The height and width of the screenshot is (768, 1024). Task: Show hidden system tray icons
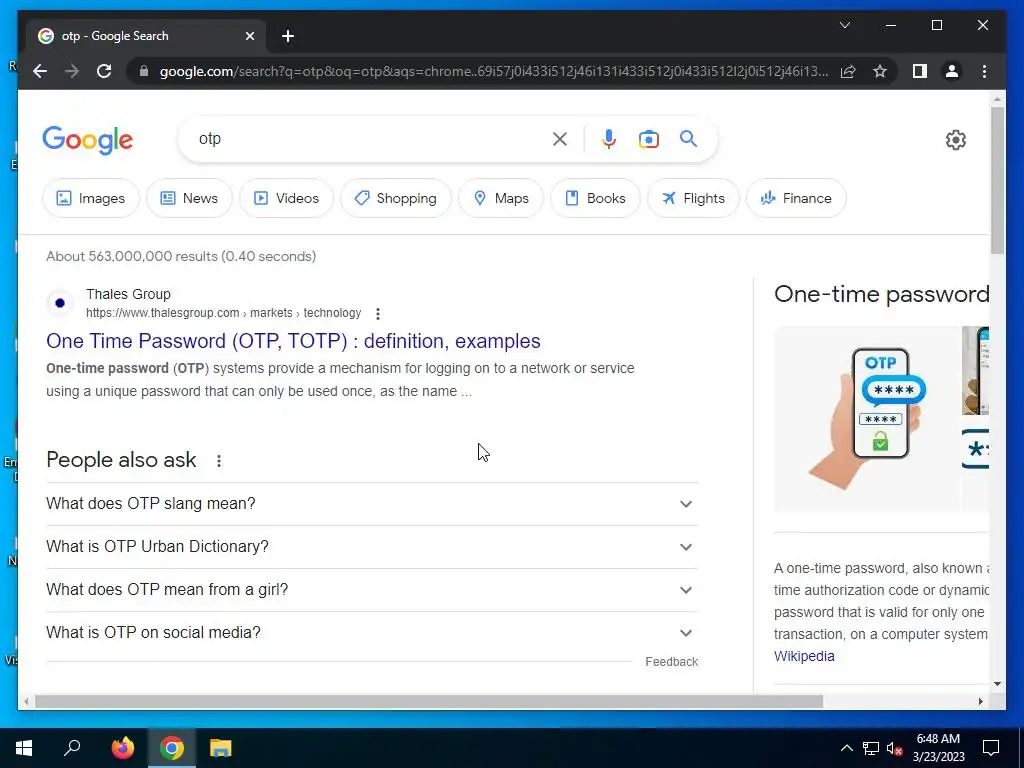coord(846,748)
